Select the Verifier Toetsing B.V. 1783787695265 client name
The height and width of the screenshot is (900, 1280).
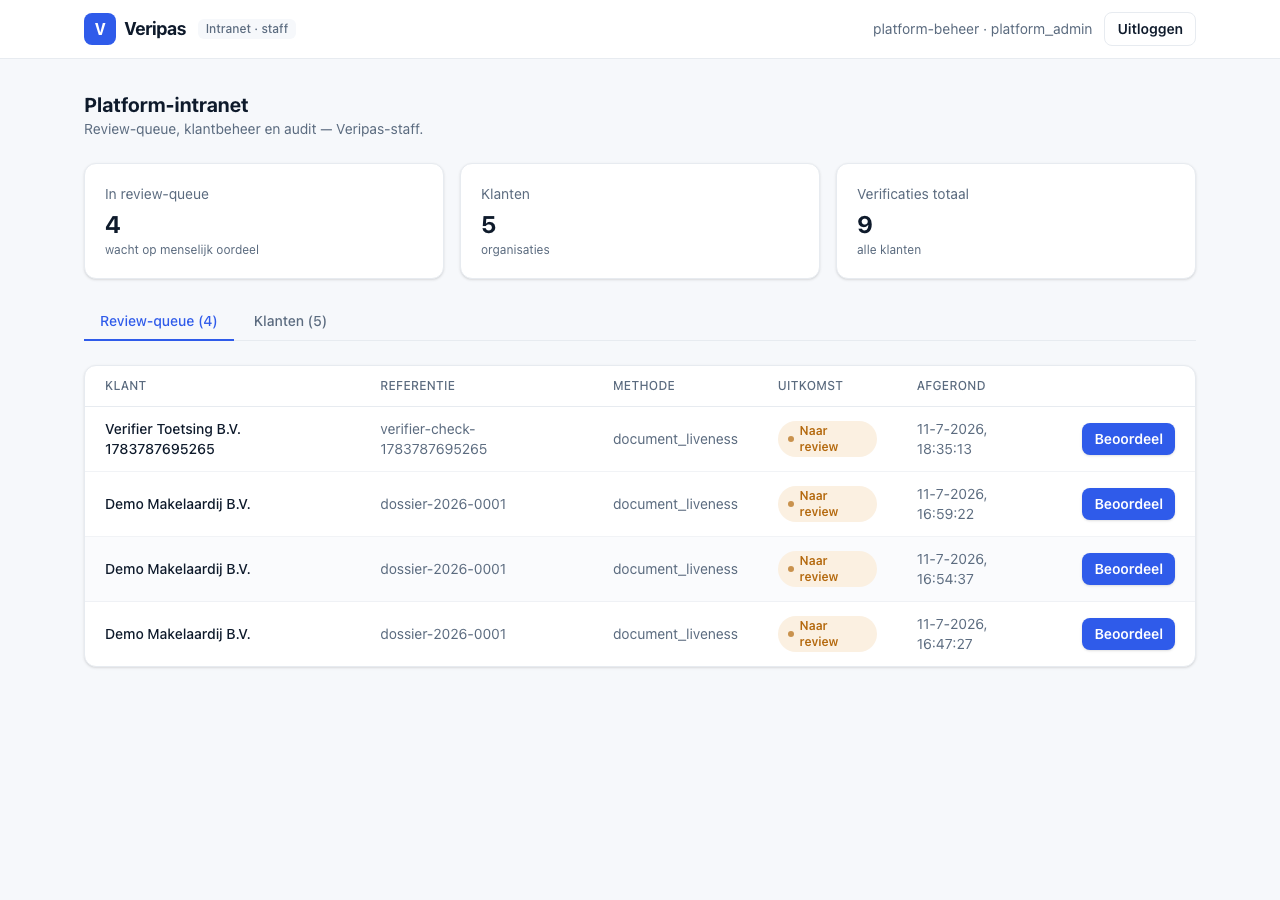[173, 439]
